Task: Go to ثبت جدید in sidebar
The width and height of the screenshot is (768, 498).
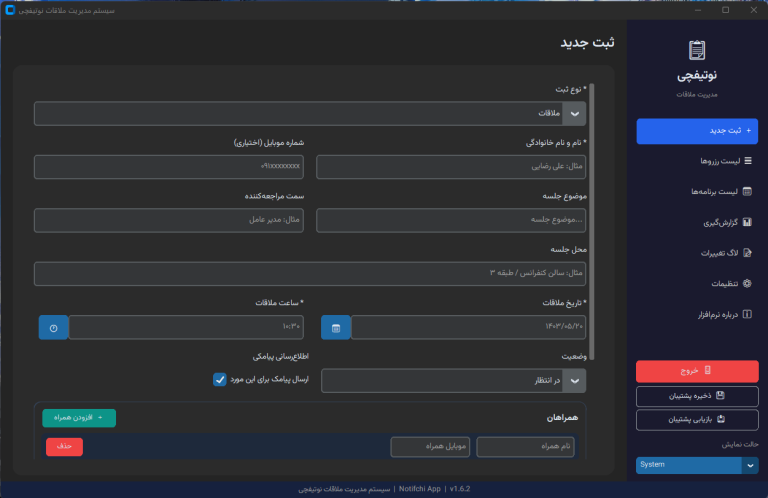Action: tap(697, 131)
